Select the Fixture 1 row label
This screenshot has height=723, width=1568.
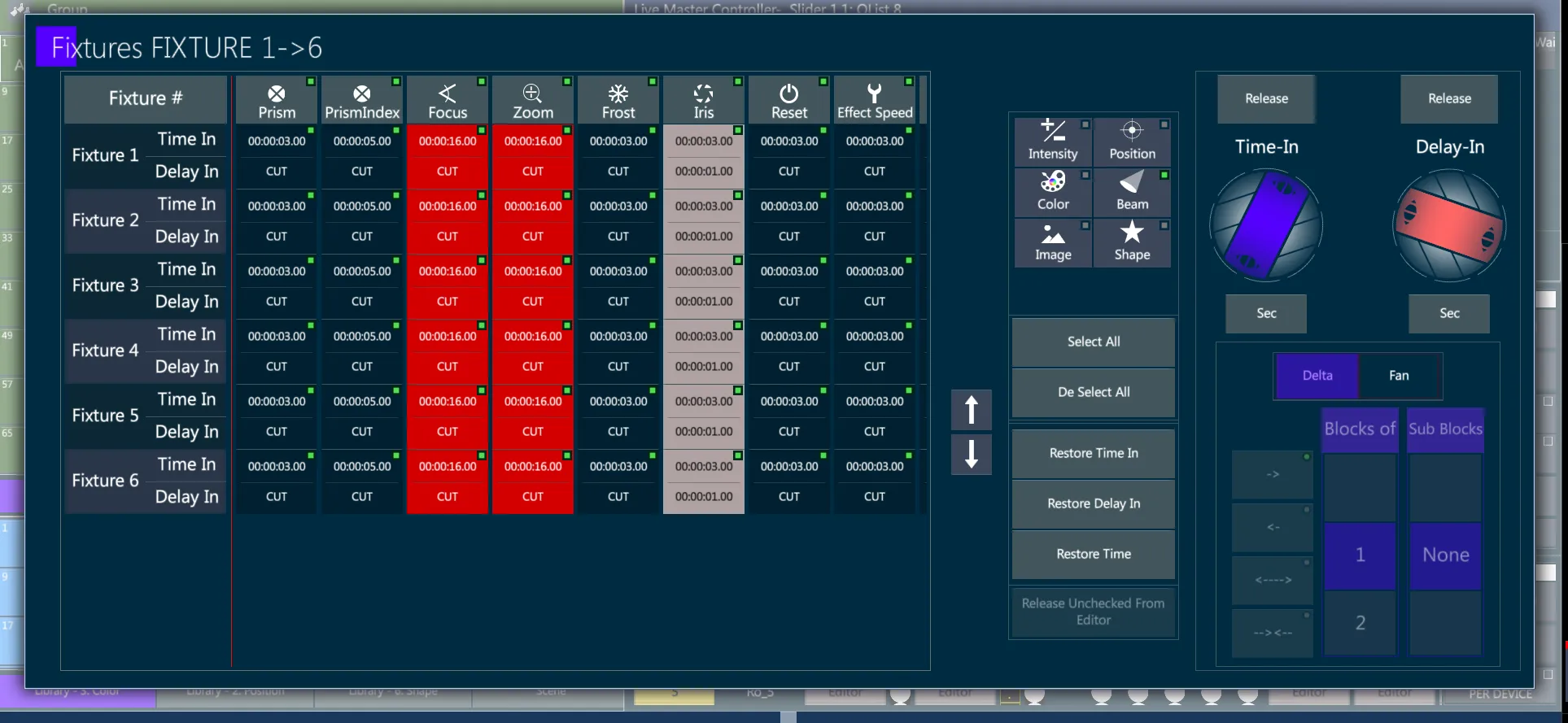[x=105, y=156]
